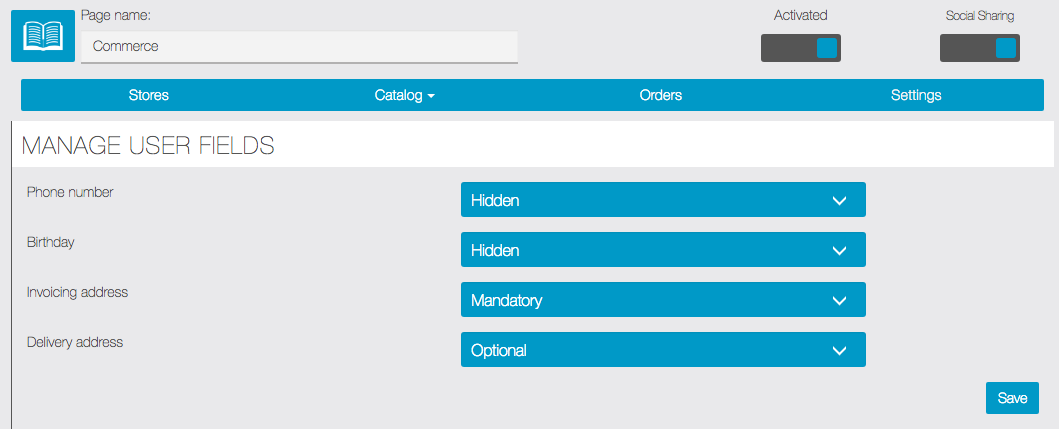
Task: Click the Manage User Fields heading
Action: tap(148, 145)
